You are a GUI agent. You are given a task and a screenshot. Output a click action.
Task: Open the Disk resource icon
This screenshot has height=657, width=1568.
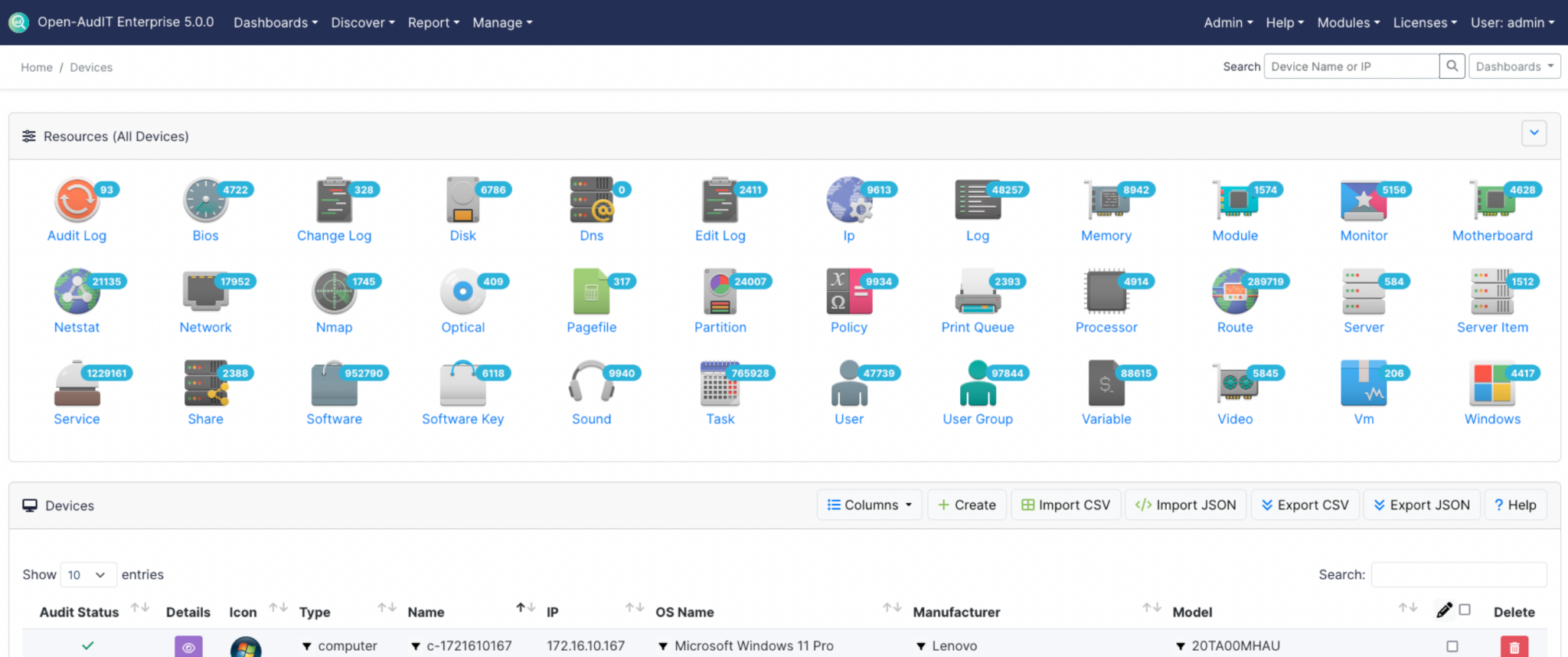tap(462, 199)
